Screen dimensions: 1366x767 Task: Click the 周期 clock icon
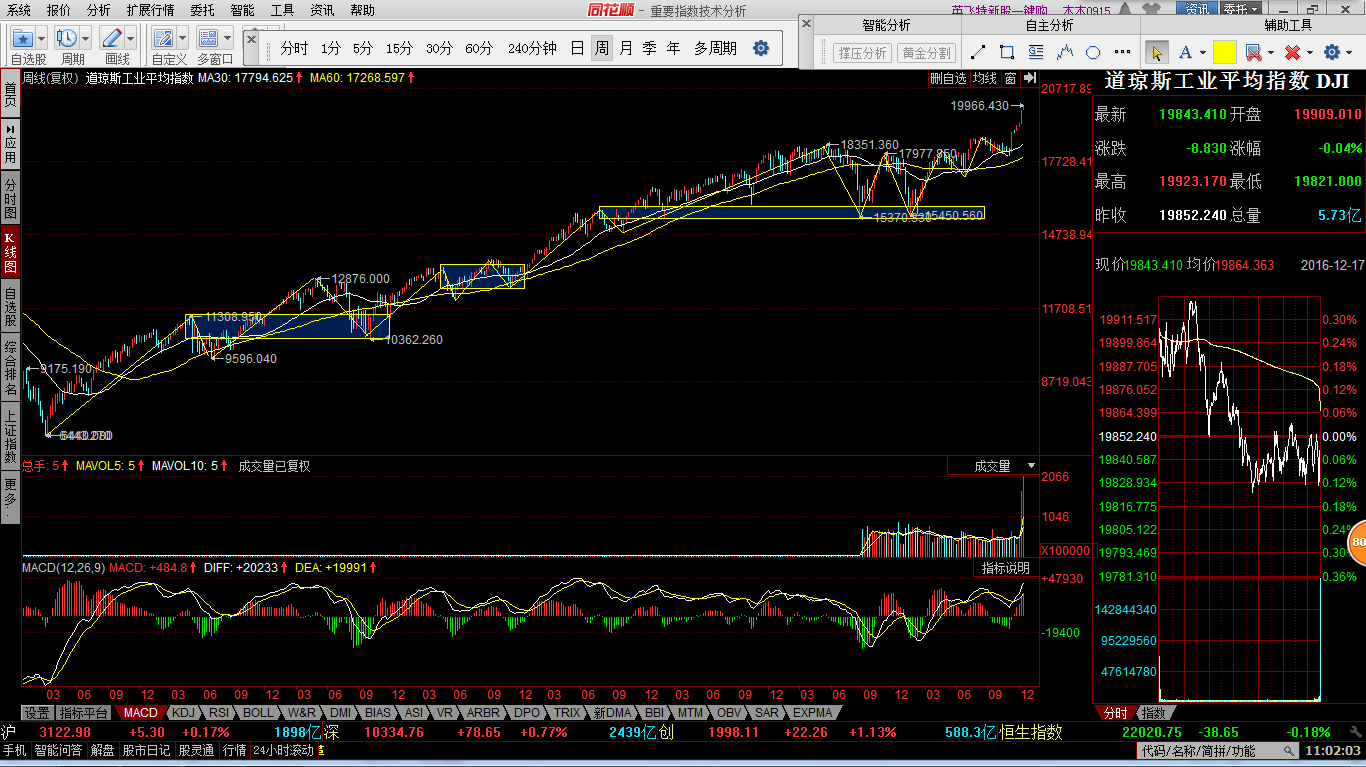click(x=67, y=39)
